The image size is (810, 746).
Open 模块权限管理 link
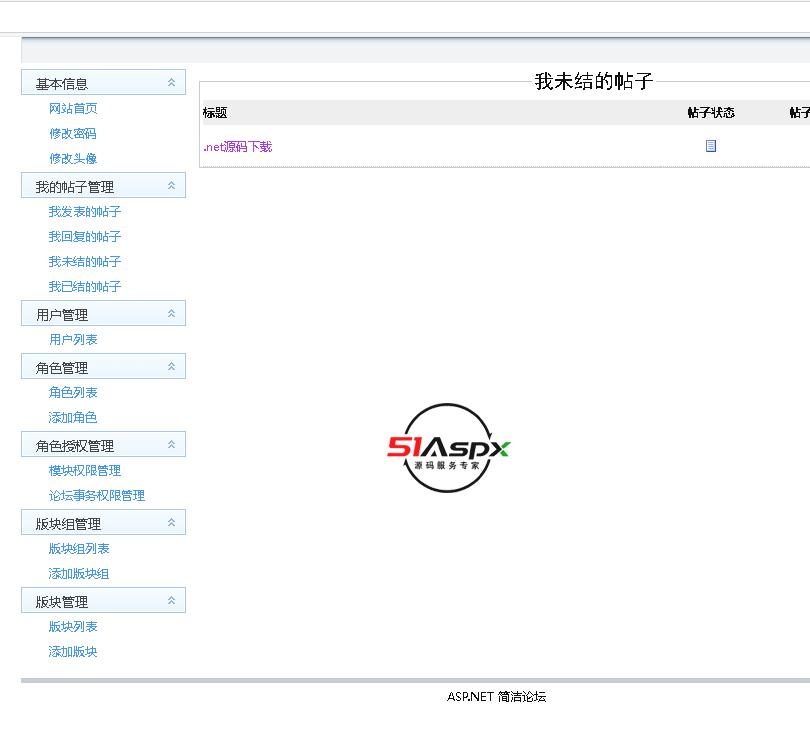click(x=85, y=471)
